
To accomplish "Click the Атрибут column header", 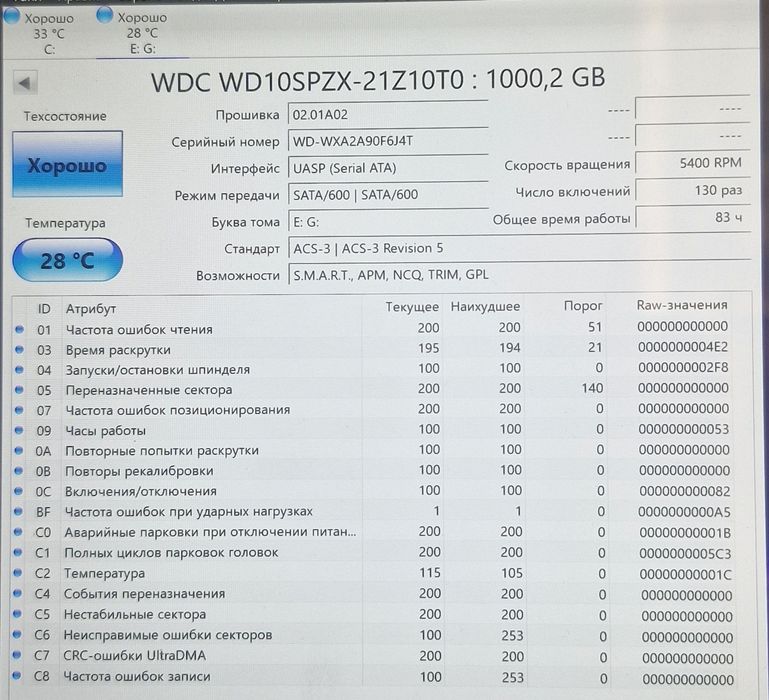I will click(91, 309).
